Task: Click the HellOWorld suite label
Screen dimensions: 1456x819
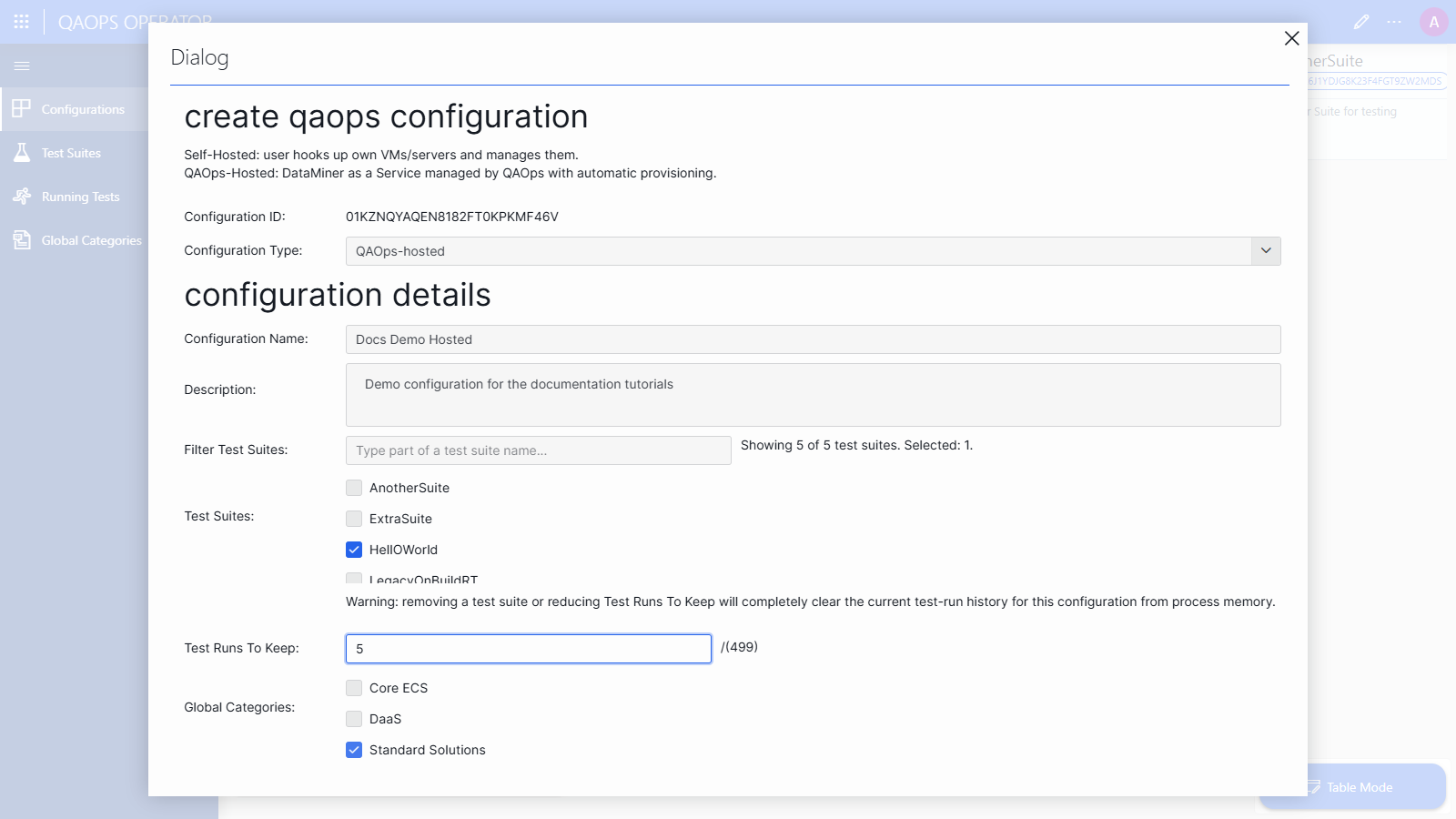Action: (x=403, y=550)
